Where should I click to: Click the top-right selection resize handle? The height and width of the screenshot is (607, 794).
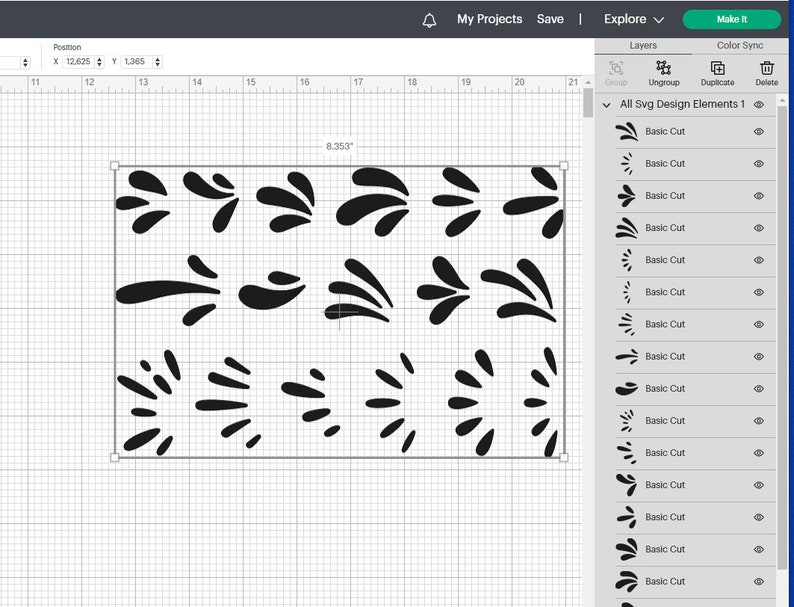click(x=564, y=166)
